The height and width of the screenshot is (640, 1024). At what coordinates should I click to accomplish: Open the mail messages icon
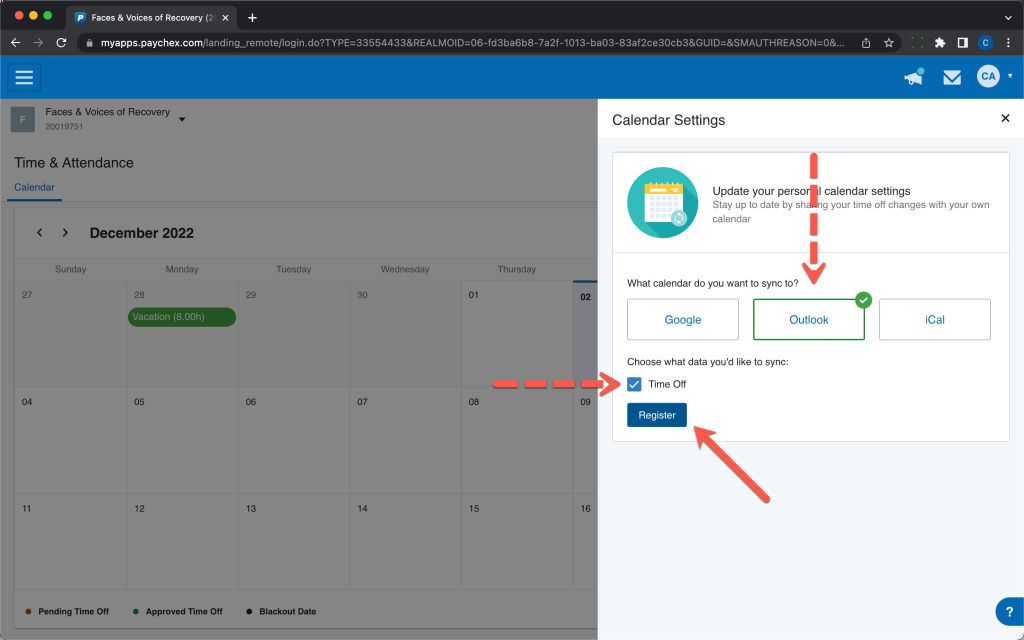coord(952,77)
